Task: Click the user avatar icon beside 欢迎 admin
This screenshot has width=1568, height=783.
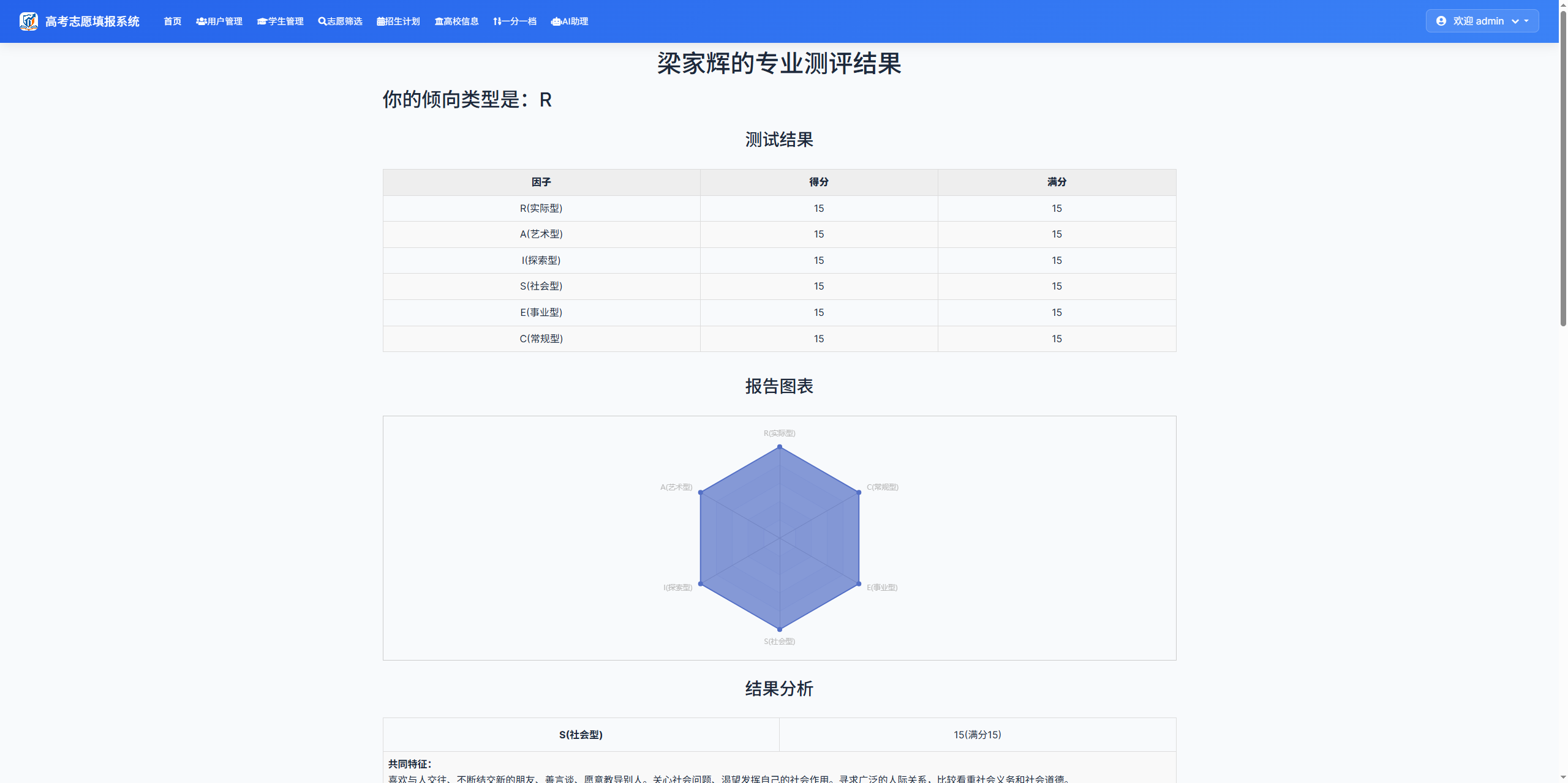Action: (x=1441, y=21)
